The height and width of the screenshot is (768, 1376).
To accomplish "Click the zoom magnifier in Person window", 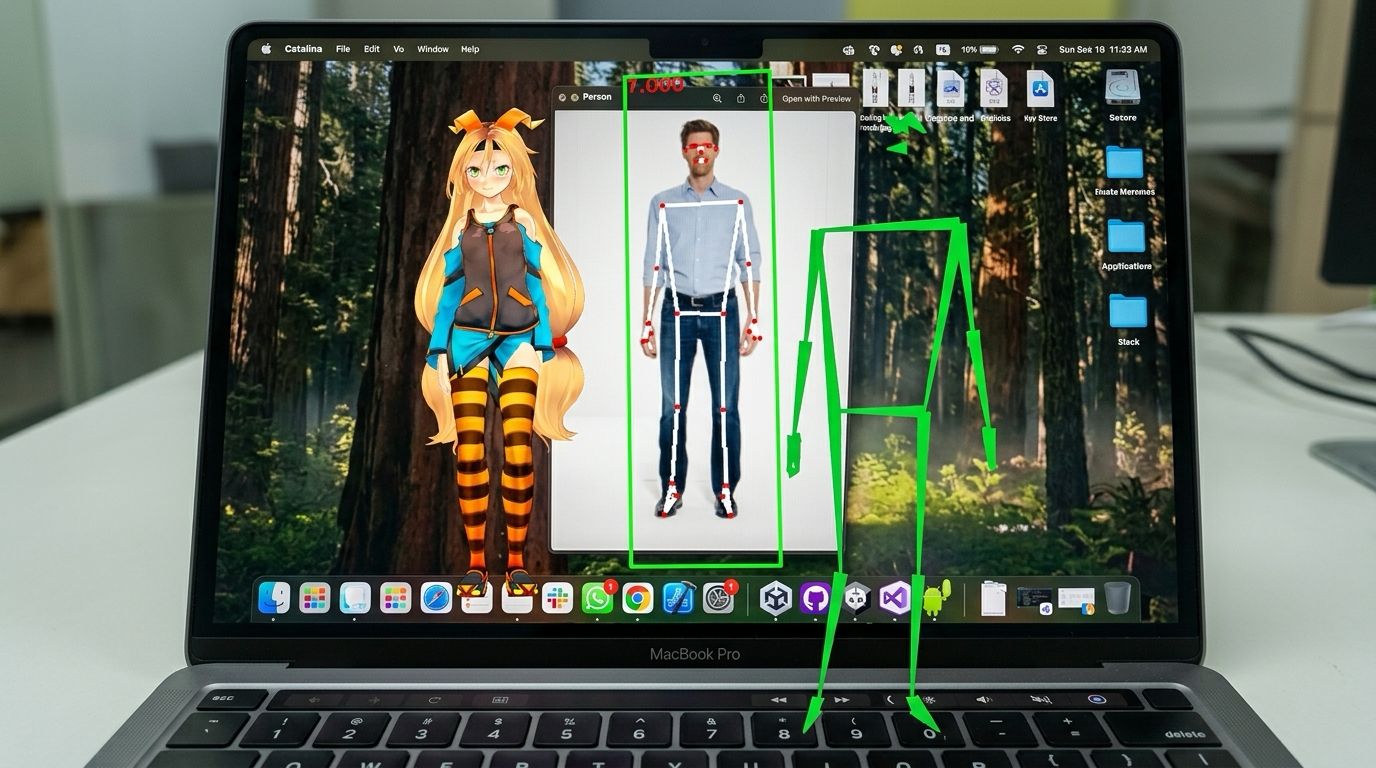I will click(x=717, y=98).
